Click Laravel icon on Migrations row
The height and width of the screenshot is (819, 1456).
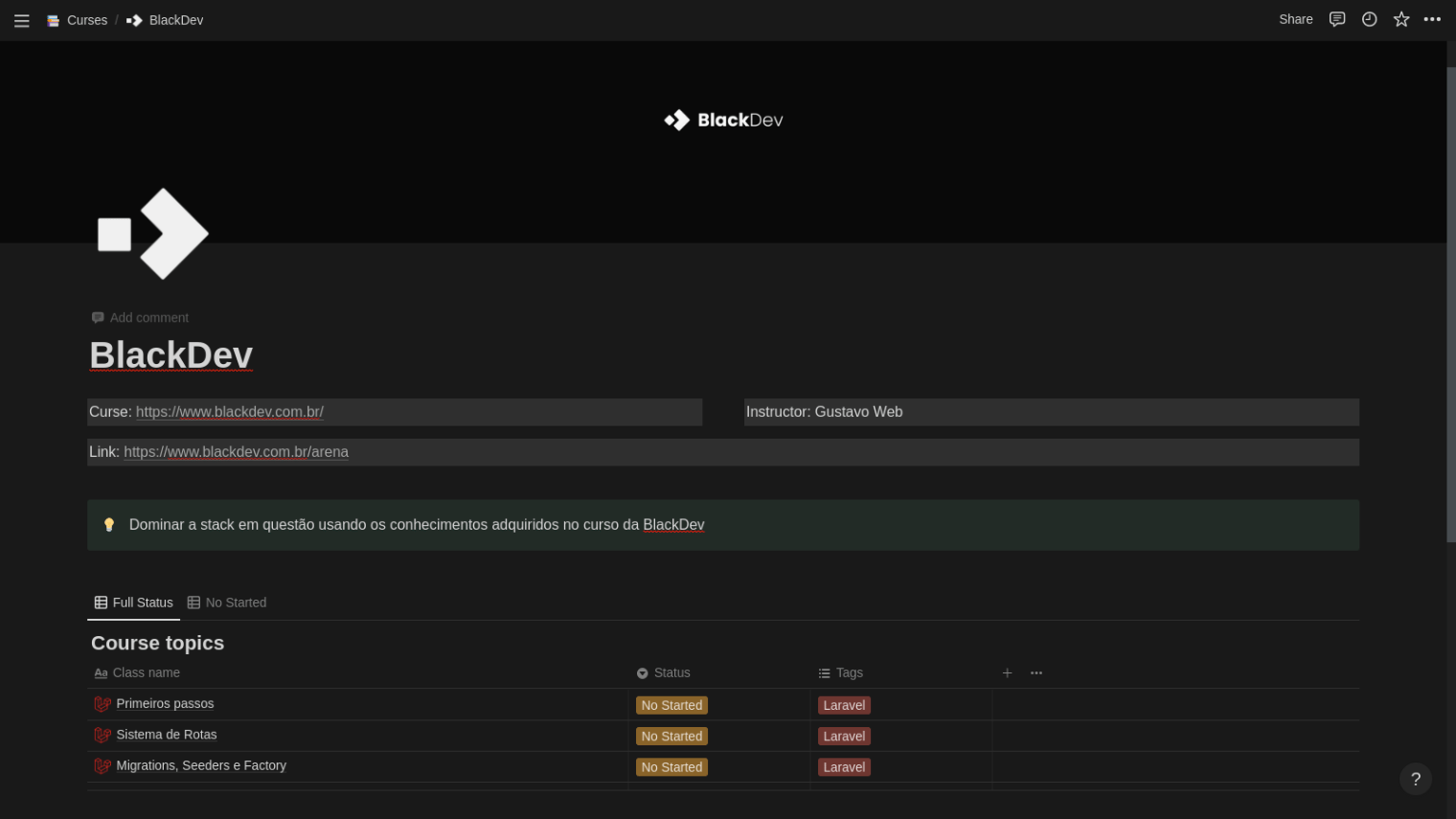pos(102,766)
